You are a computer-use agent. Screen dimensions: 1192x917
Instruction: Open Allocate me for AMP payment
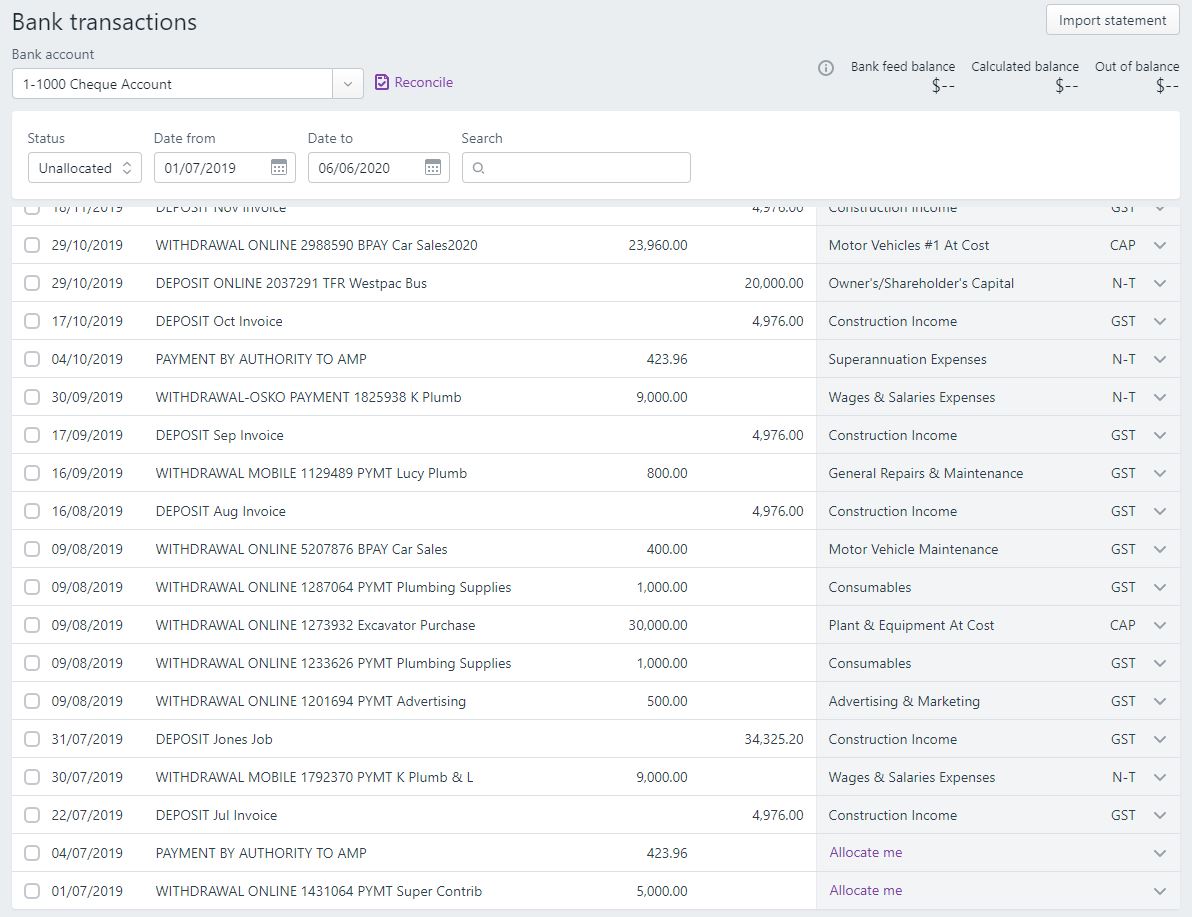click(864, 852)
